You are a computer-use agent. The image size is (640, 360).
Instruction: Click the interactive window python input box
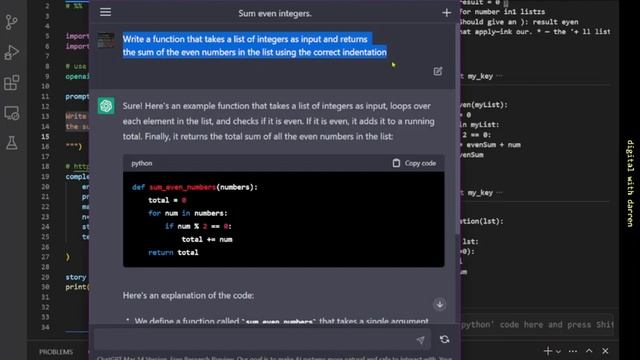(537, 324)
